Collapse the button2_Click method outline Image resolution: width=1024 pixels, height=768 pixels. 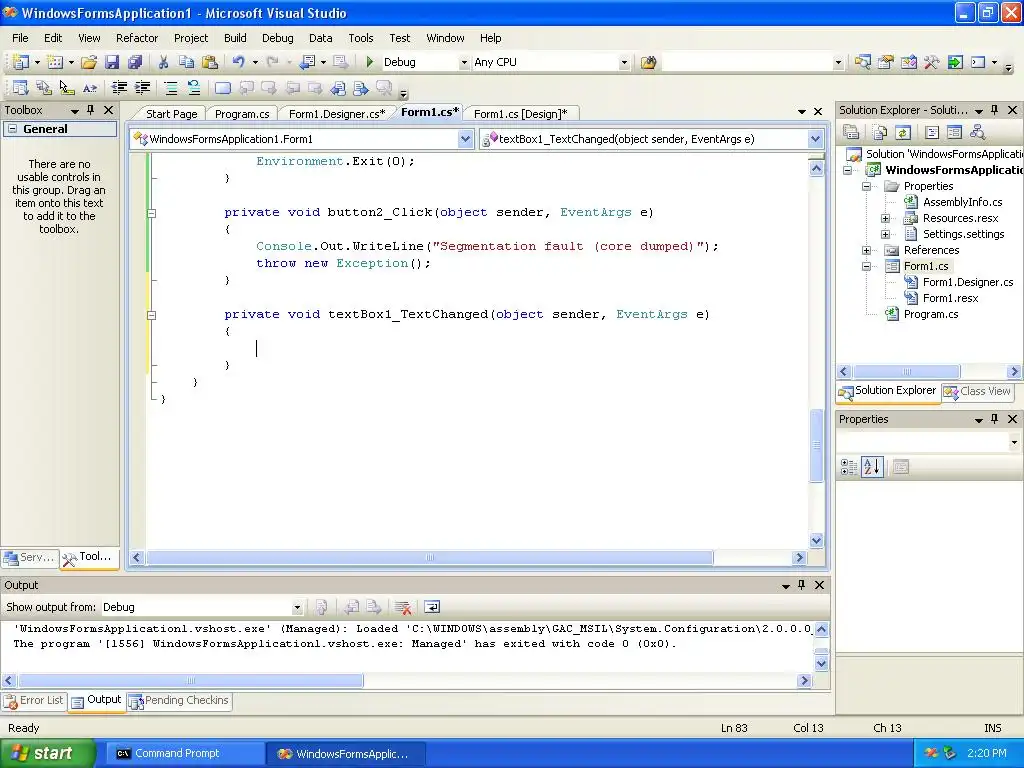152,213
